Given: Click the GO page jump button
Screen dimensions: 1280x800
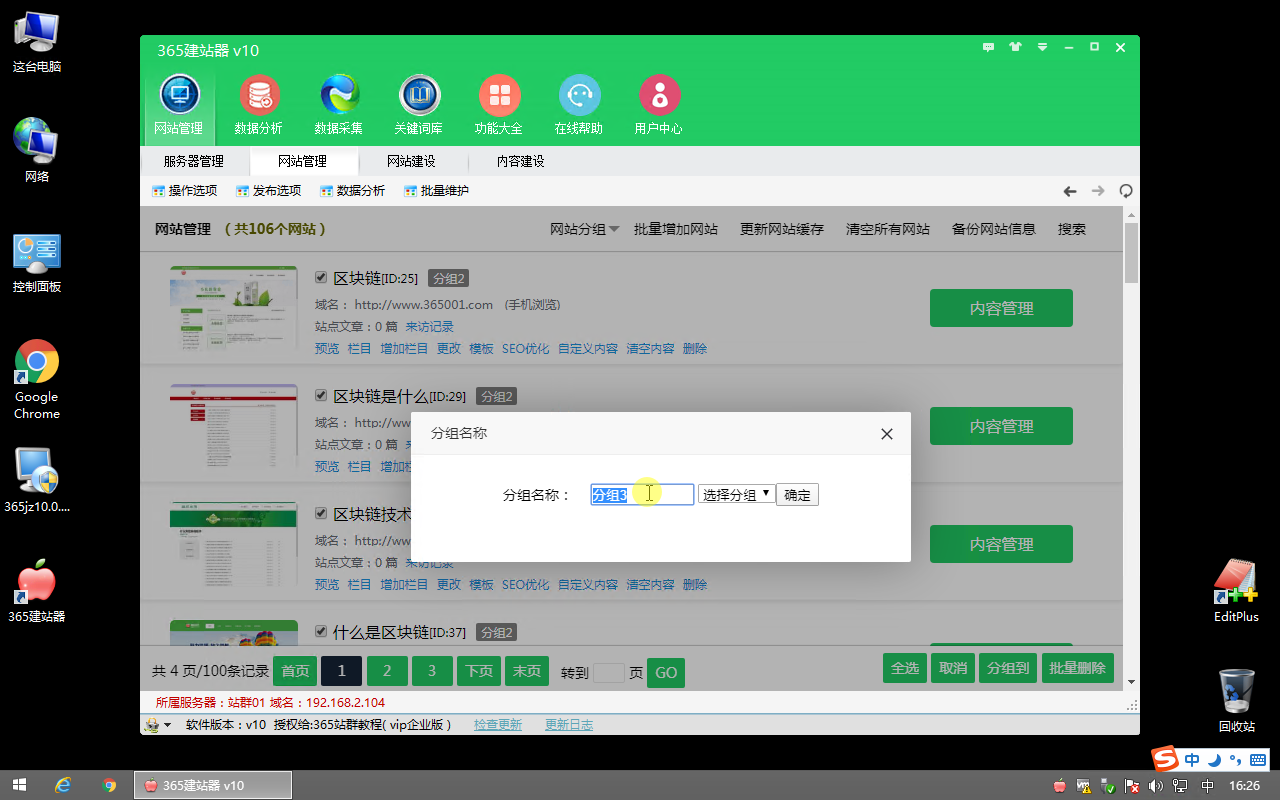Looking at the screenshot, I should pyautogui.click(x=666, y=672).
